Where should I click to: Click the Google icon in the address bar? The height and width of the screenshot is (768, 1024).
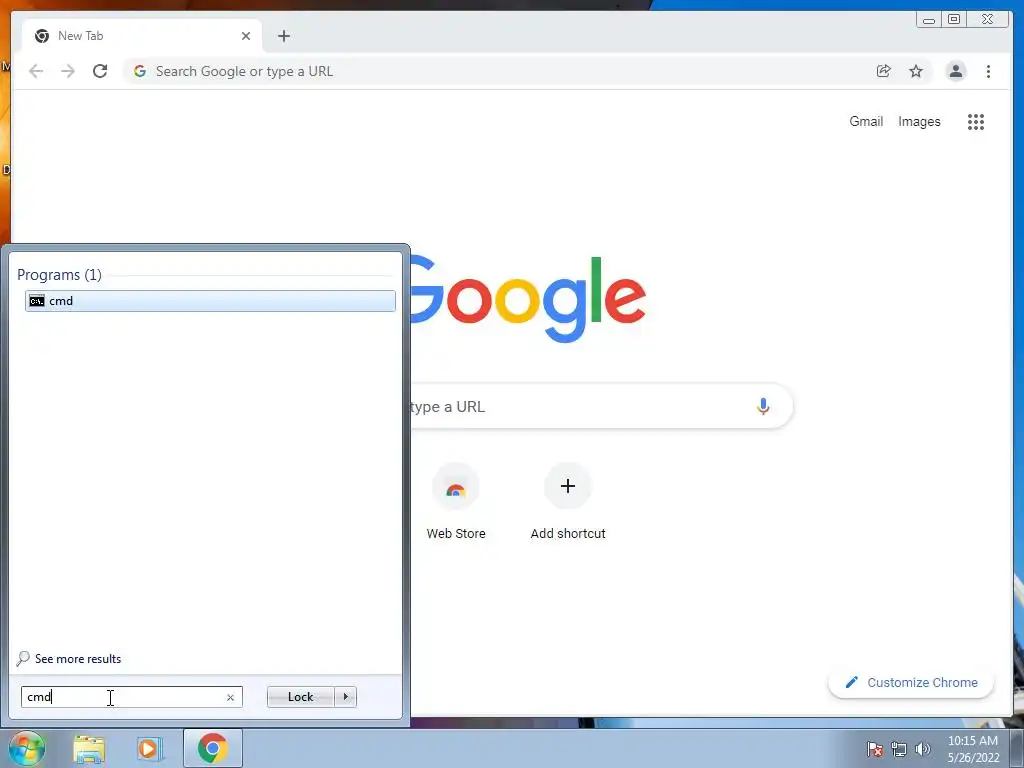coord(140,71)
